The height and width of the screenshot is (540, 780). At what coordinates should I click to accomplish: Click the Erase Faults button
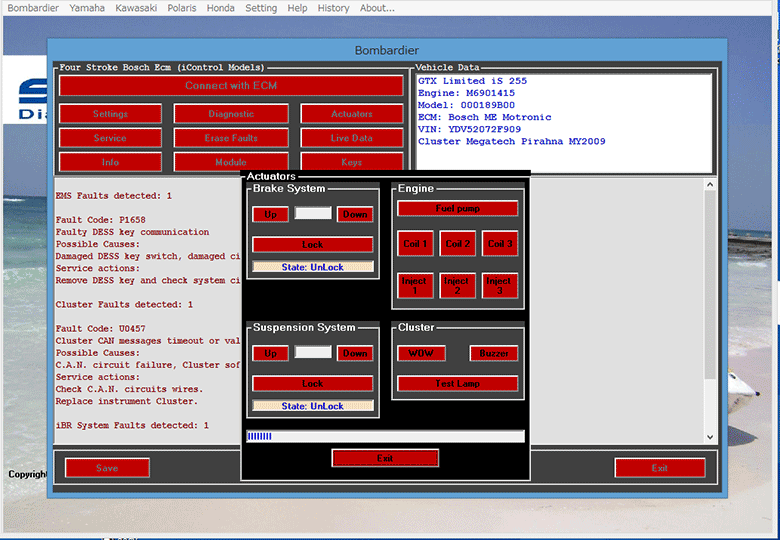tap(231, 138)
